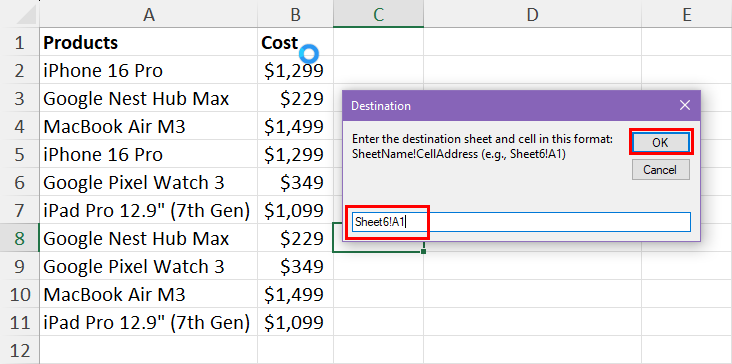The image size is (732, 364).
Task: Click the $349 cost in row 6
Action: [x=295, y=182]
